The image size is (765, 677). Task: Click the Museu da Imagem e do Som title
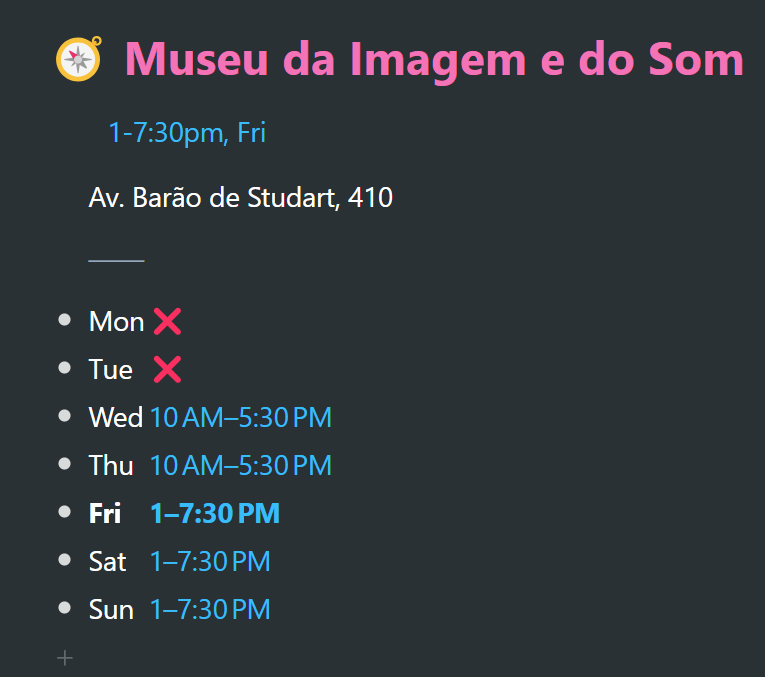tap(434, 60)
